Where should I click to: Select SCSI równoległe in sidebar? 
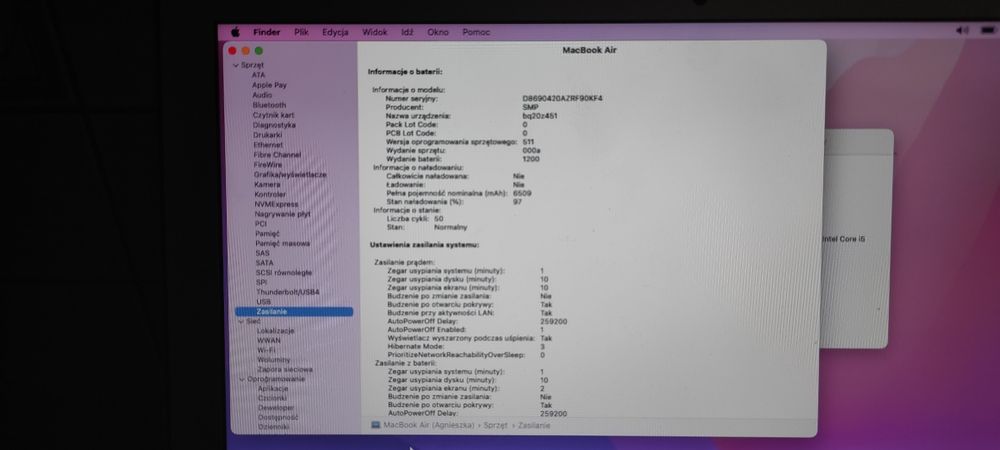(284, 273)
